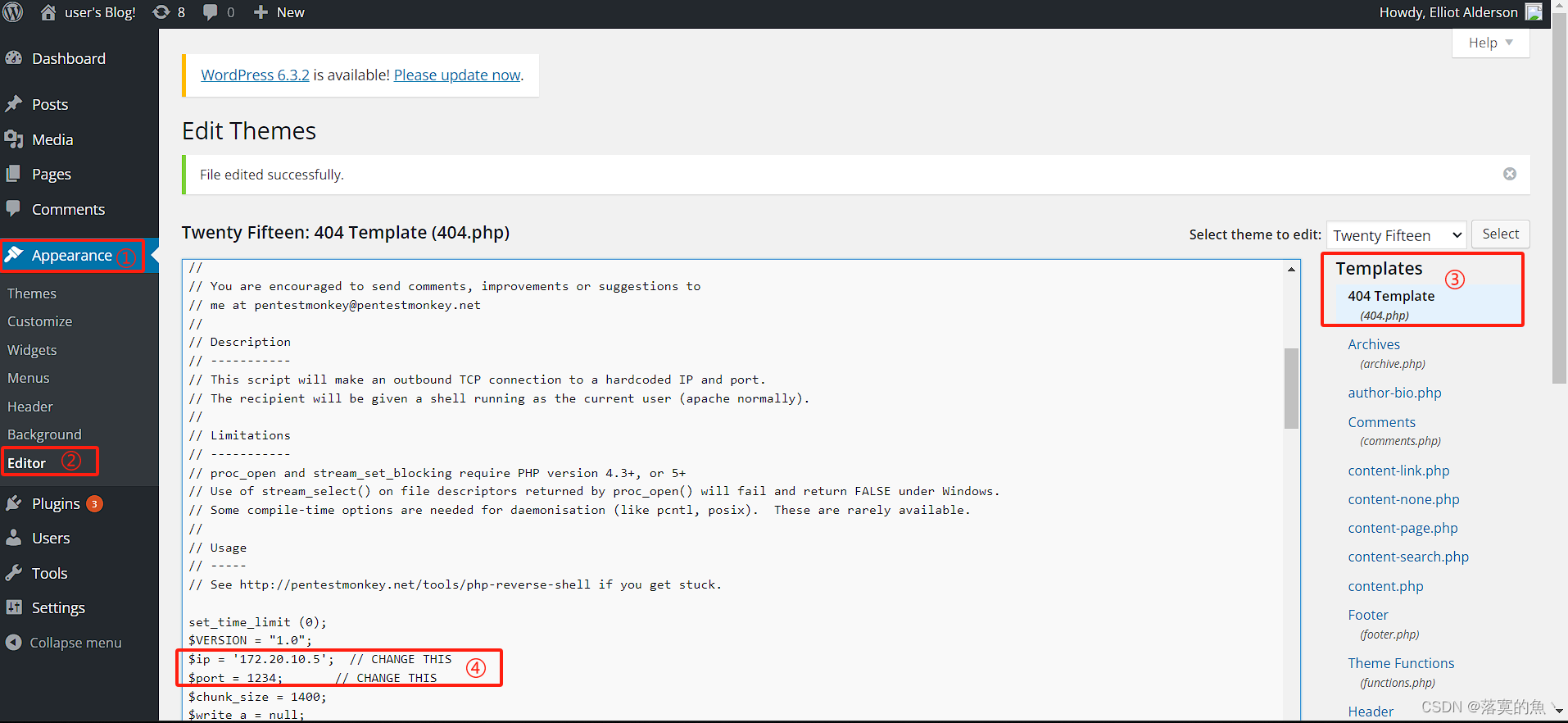Click the Media icon in sidebar
Image resolution: width=1568 pixels, height=723 pixels.
point(14,139)
